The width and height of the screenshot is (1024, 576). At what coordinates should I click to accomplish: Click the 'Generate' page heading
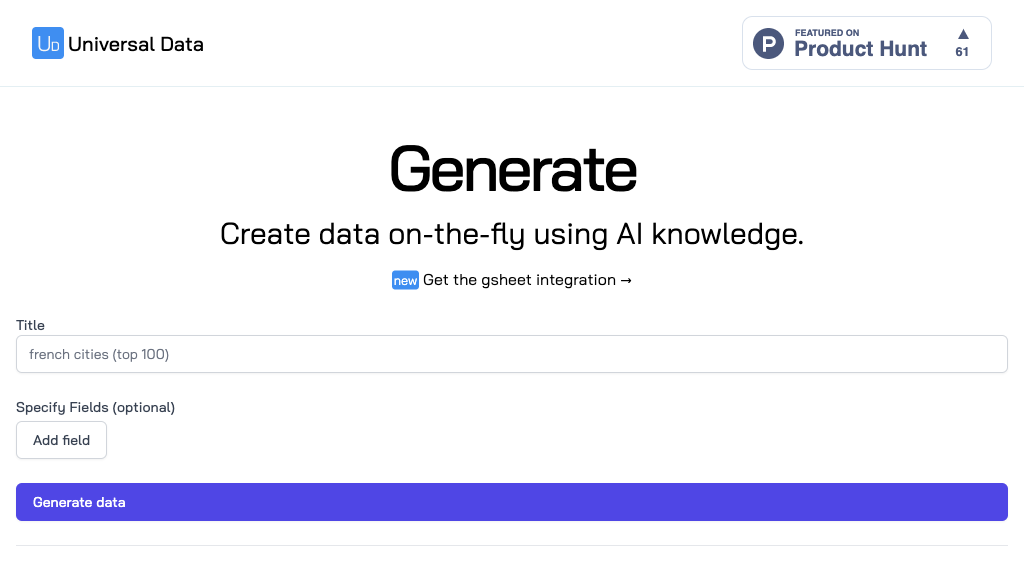(512, 168)
